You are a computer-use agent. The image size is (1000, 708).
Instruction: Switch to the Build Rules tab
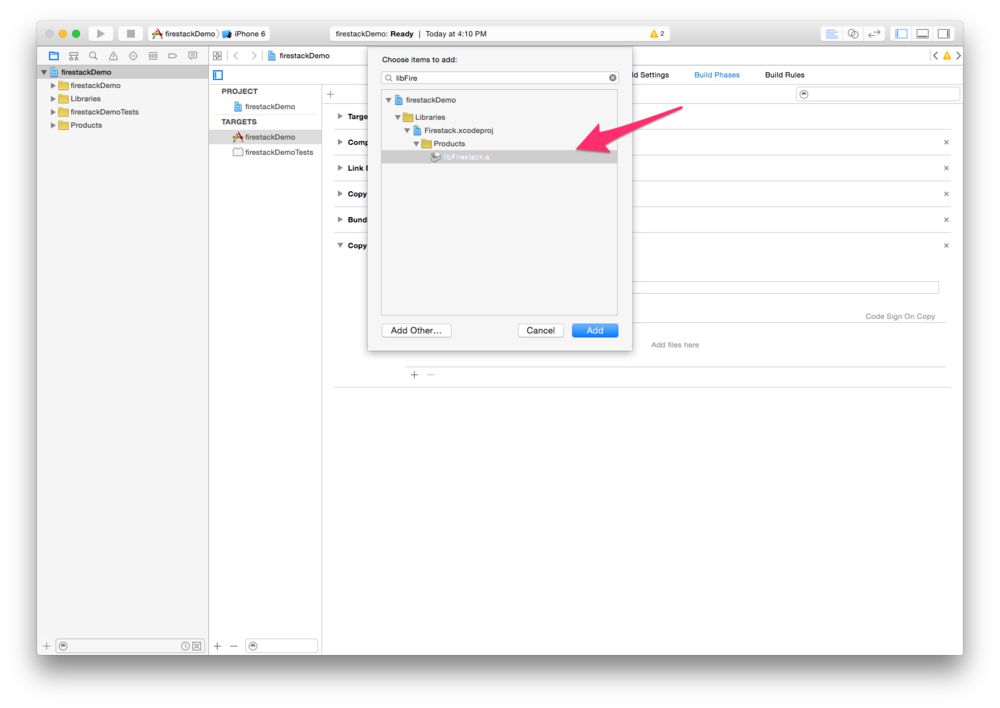pos(784,75)
